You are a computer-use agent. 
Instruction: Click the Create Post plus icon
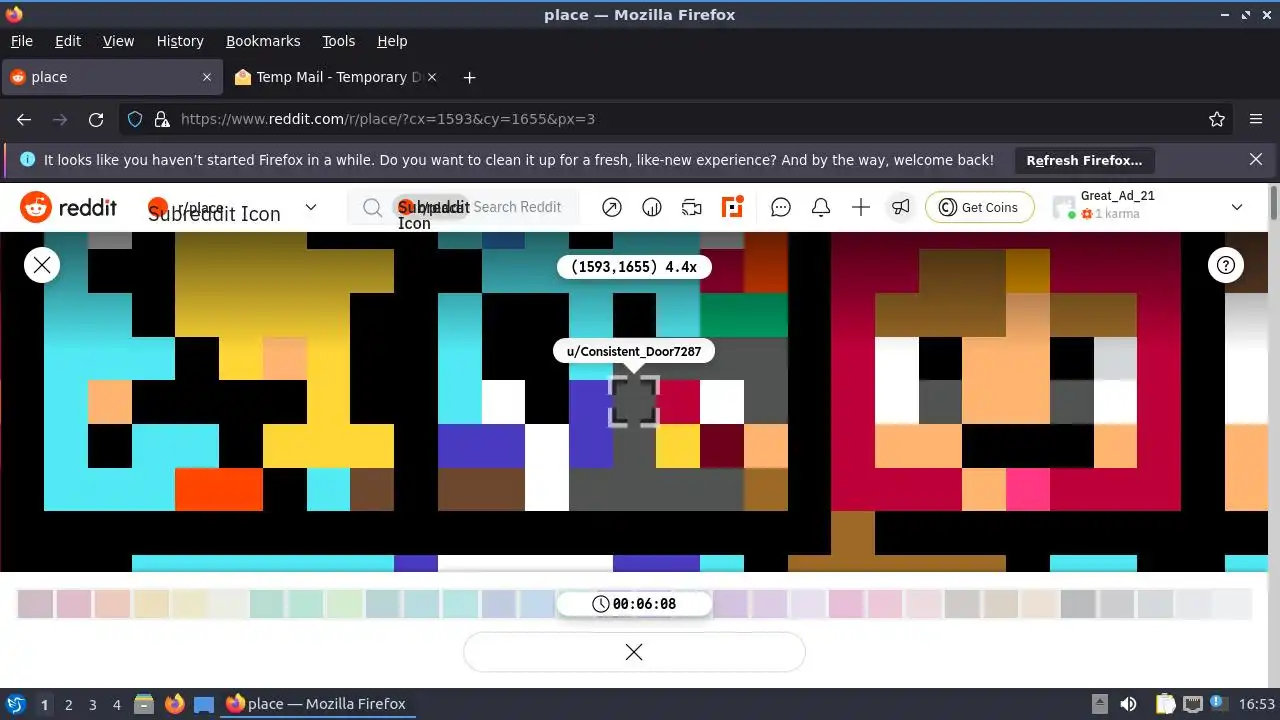(861, 207)
